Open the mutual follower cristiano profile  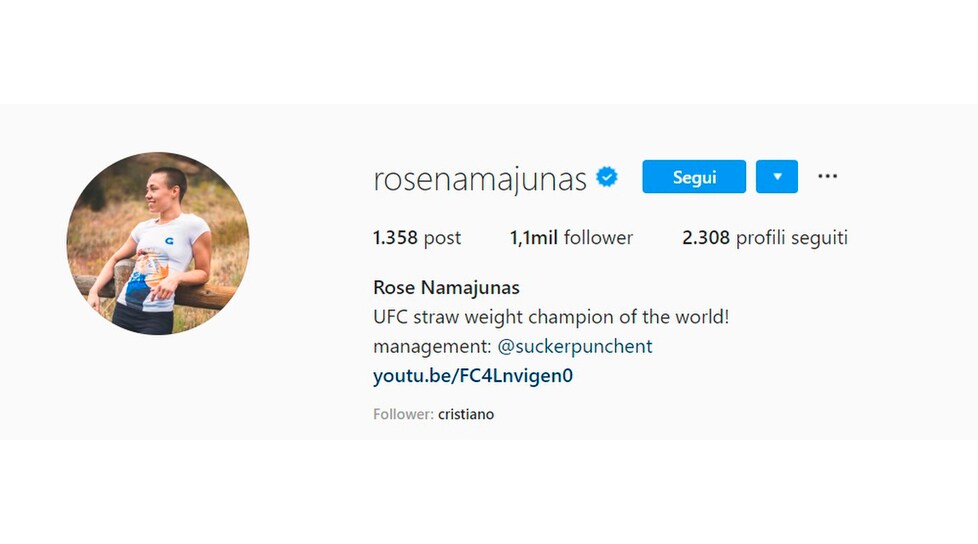[466, 414]
